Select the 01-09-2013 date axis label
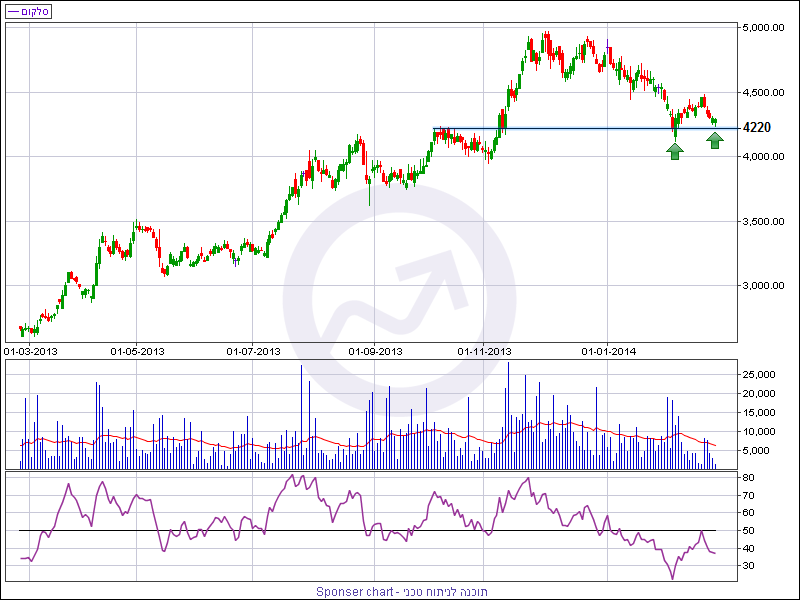This screenshot has width=800, height=600. [375, 352]
